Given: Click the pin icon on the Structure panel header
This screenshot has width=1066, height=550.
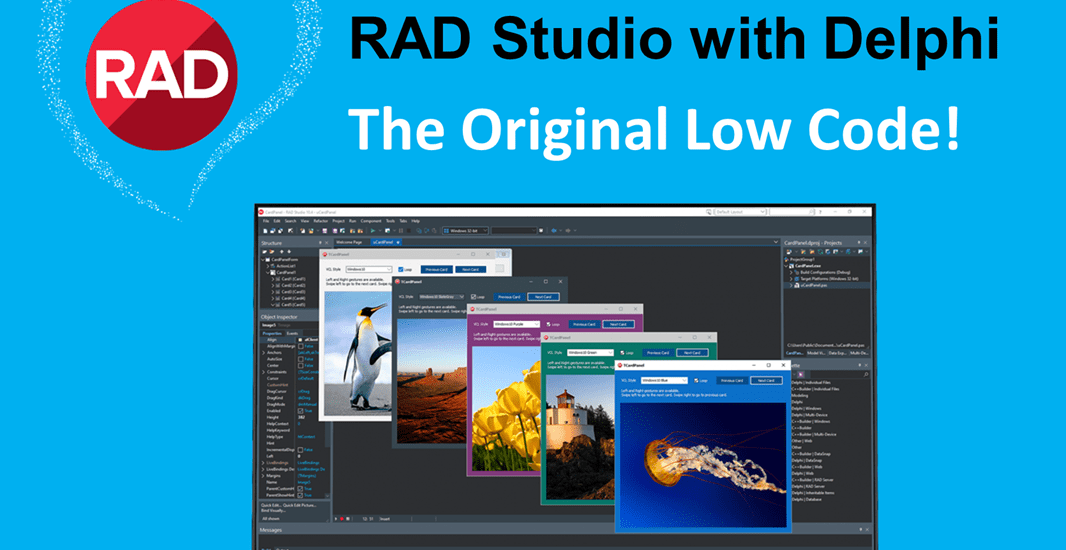Looking at the screenshot, I should click(x=320, y=243).
